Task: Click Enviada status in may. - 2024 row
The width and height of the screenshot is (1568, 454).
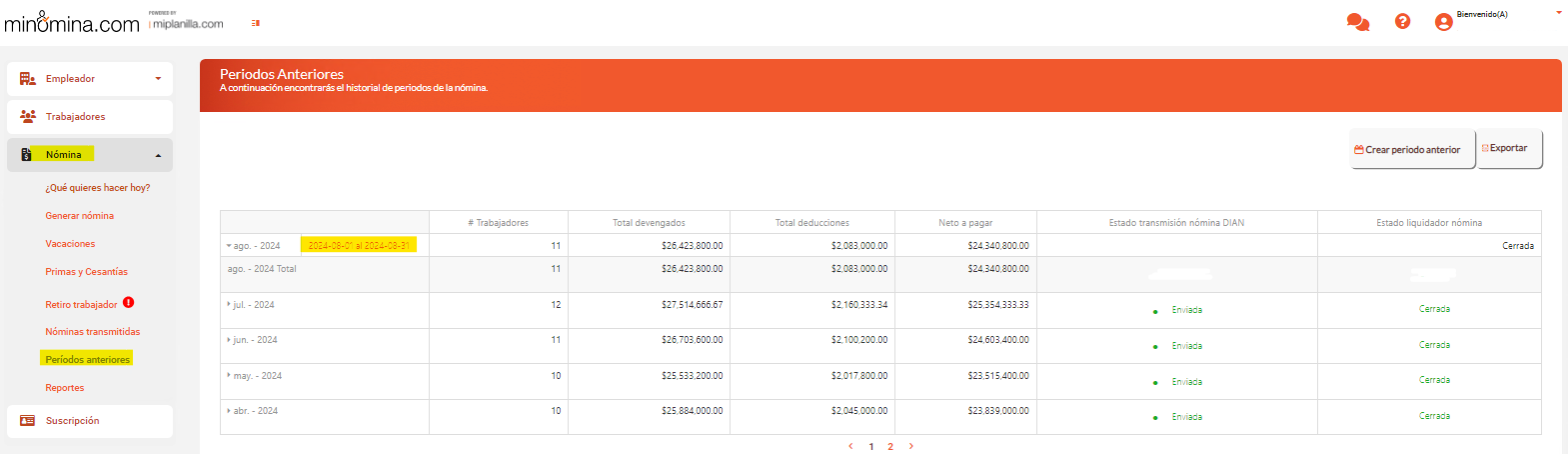Action: (1187, 382)
